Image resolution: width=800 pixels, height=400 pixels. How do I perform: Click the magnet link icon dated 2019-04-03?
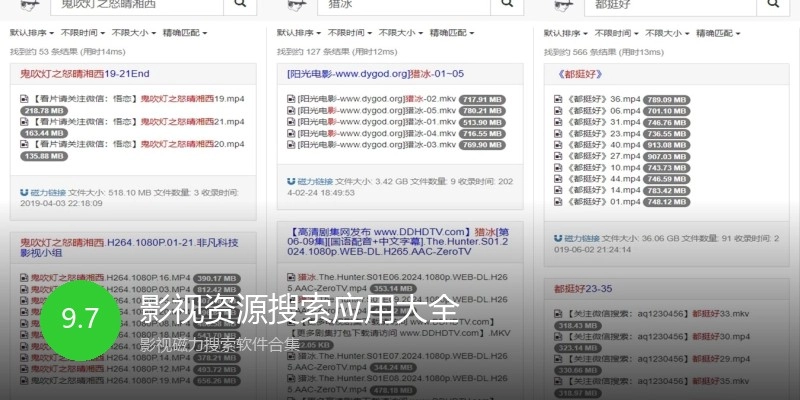(x=24, y=192)
